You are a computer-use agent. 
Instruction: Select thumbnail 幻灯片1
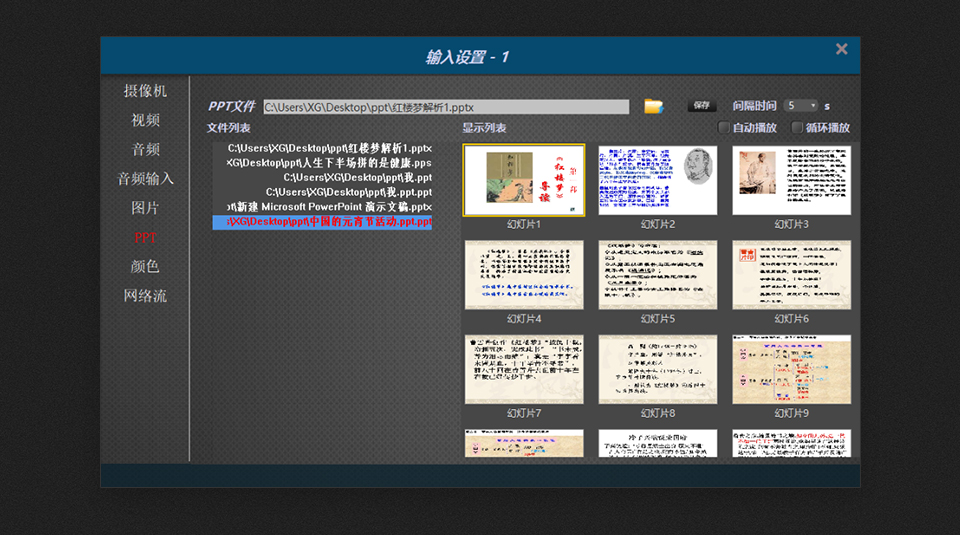524,180
